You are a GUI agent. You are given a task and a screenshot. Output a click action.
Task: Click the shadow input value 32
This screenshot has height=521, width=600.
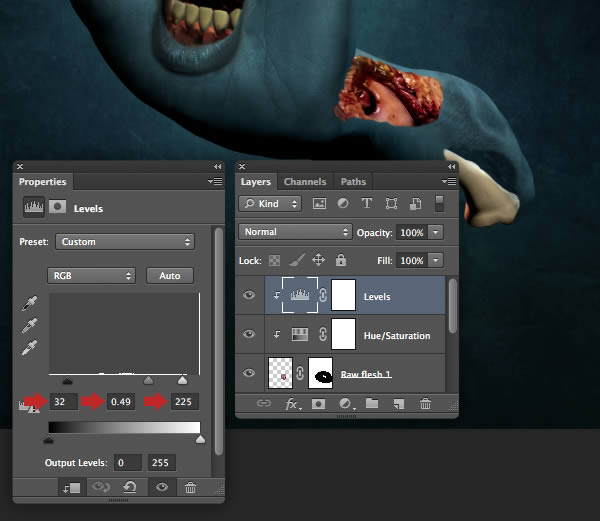tap(64, 402)
